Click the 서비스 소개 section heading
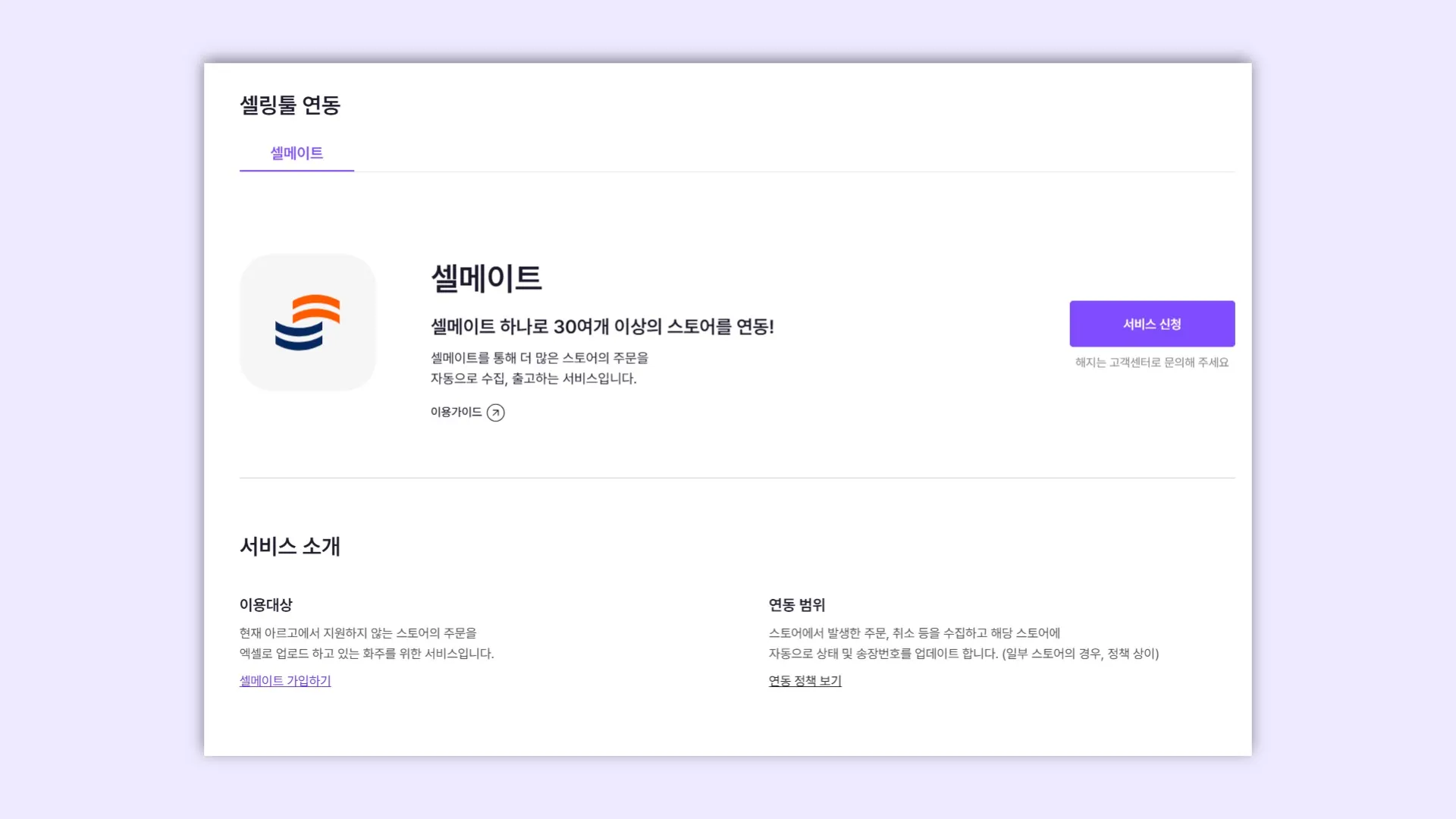1456x819 pixels. pyautogui.click(x=290, y=546)
